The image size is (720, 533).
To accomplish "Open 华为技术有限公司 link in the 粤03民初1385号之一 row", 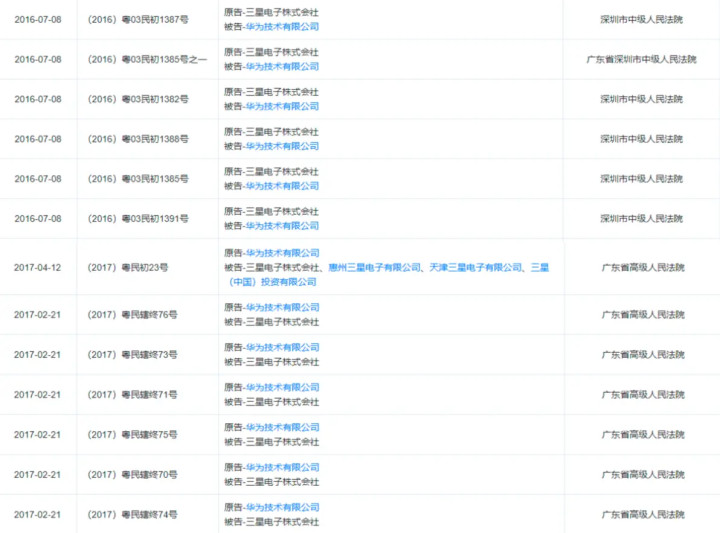I will coord(282,67).
